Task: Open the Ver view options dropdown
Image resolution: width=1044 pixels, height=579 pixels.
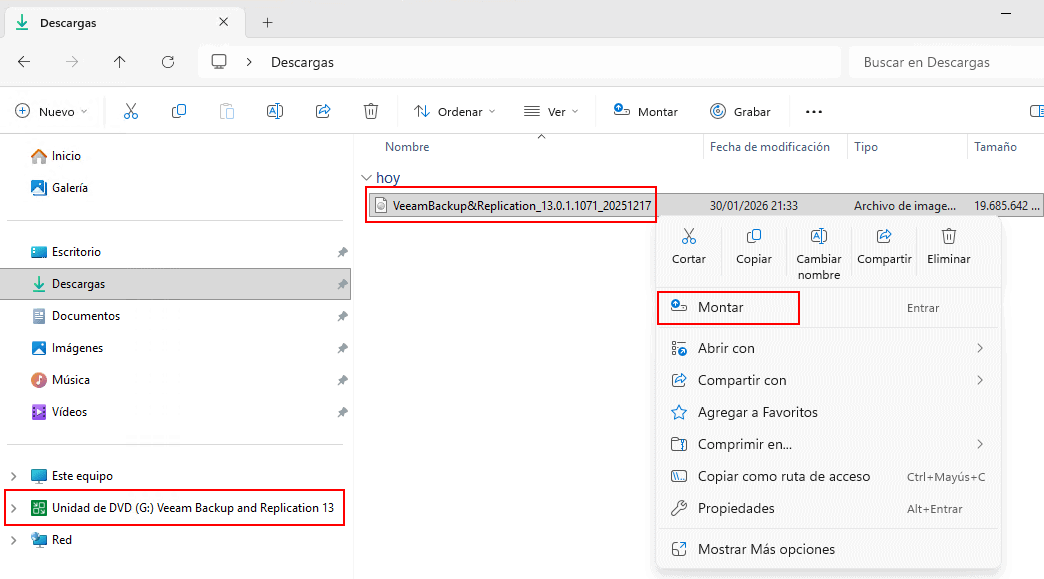Action: [551, 111]
